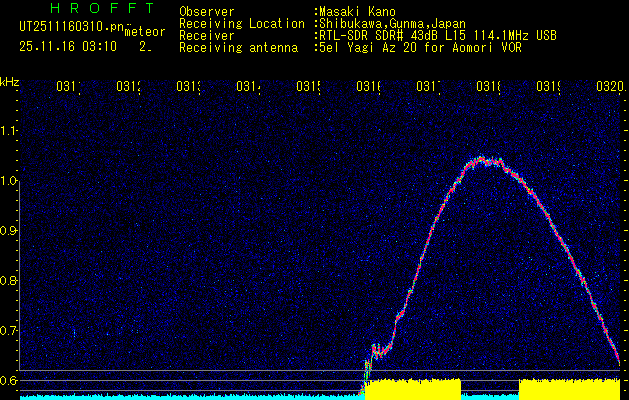Viewport: 629px width, 400px height.
Task: Select the 1.0 frequency axis tick
Action: (x=9, y=181)
